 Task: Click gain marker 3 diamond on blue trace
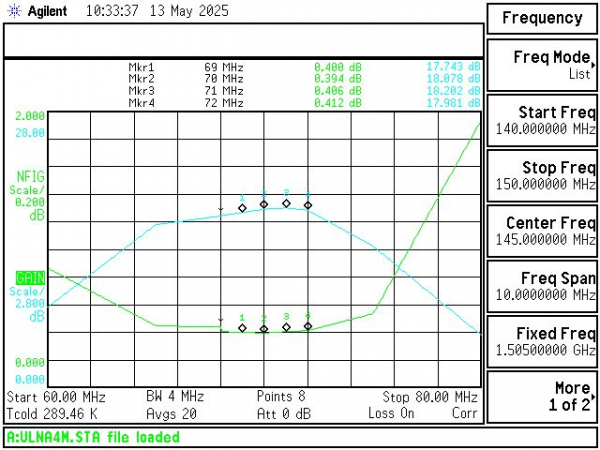(286, 203)
